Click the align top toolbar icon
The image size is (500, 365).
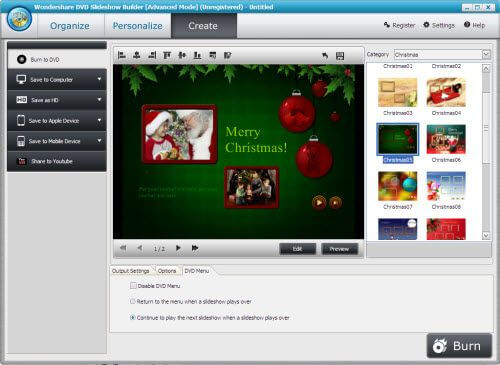coord(167,55)
